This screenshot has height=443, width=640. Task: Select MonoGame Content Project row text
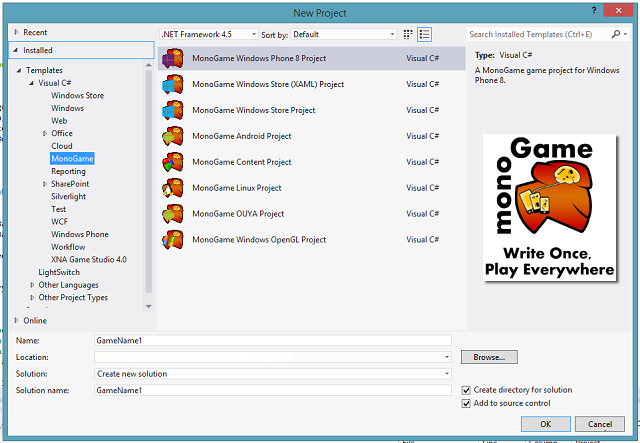(242, 162)
